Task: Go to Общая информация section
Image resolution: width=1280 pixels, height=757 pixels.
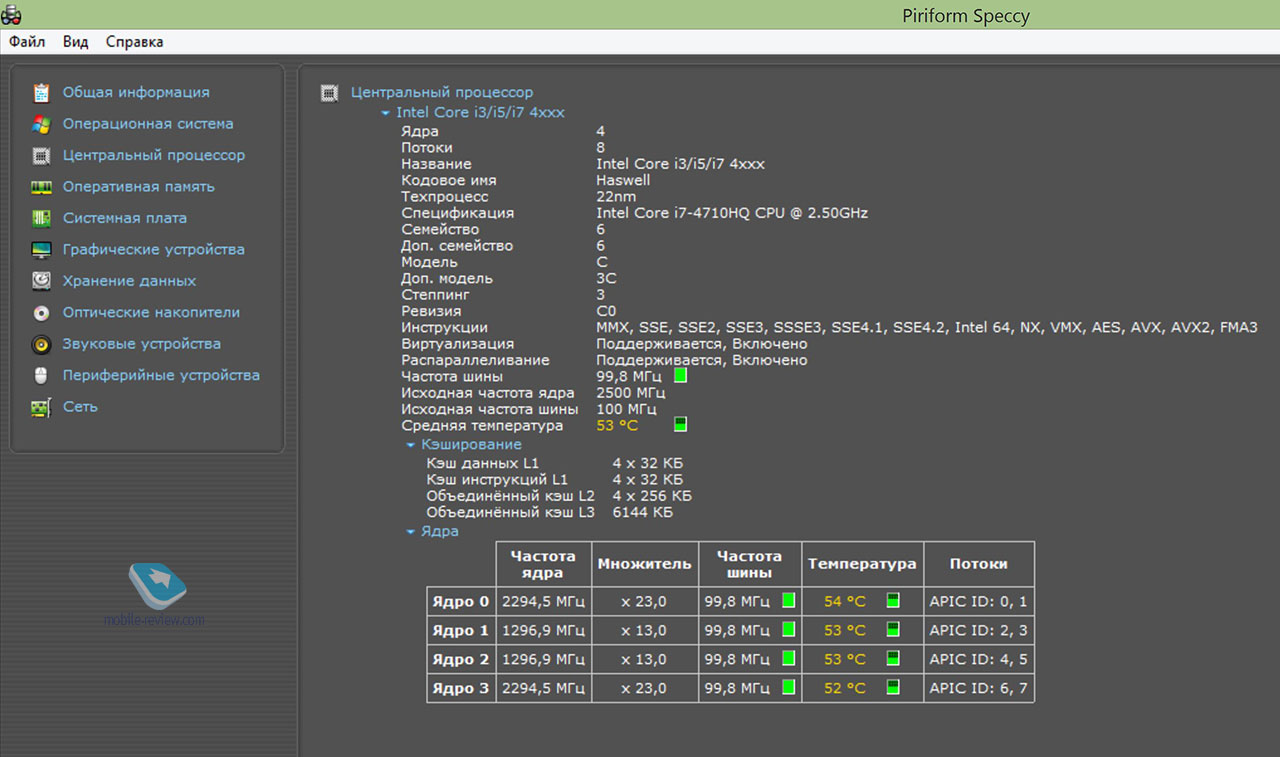Action: (x=136, y=92)
